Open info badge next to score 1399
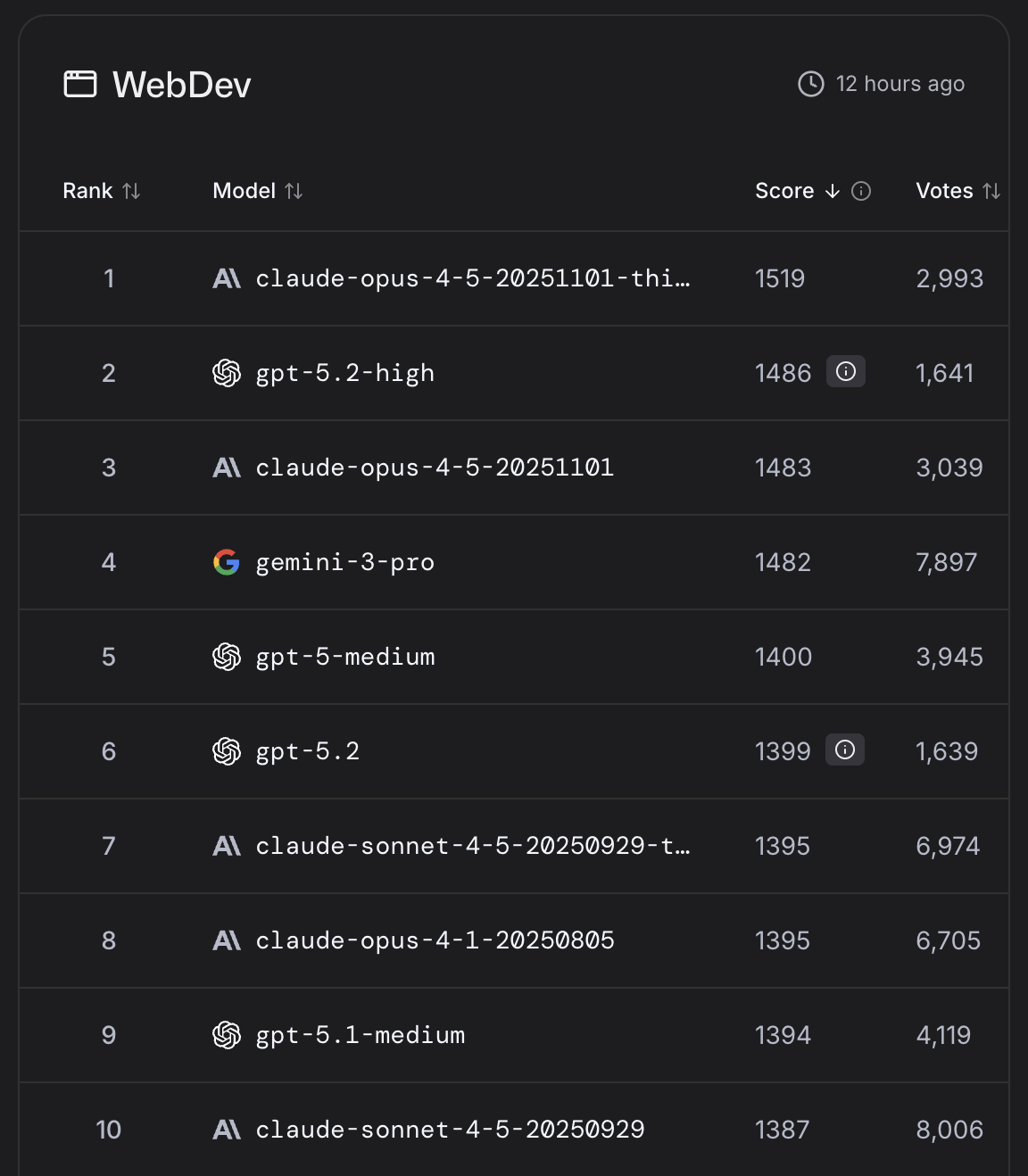This screenshot has height=1176, width=1028. pos(845,750)
